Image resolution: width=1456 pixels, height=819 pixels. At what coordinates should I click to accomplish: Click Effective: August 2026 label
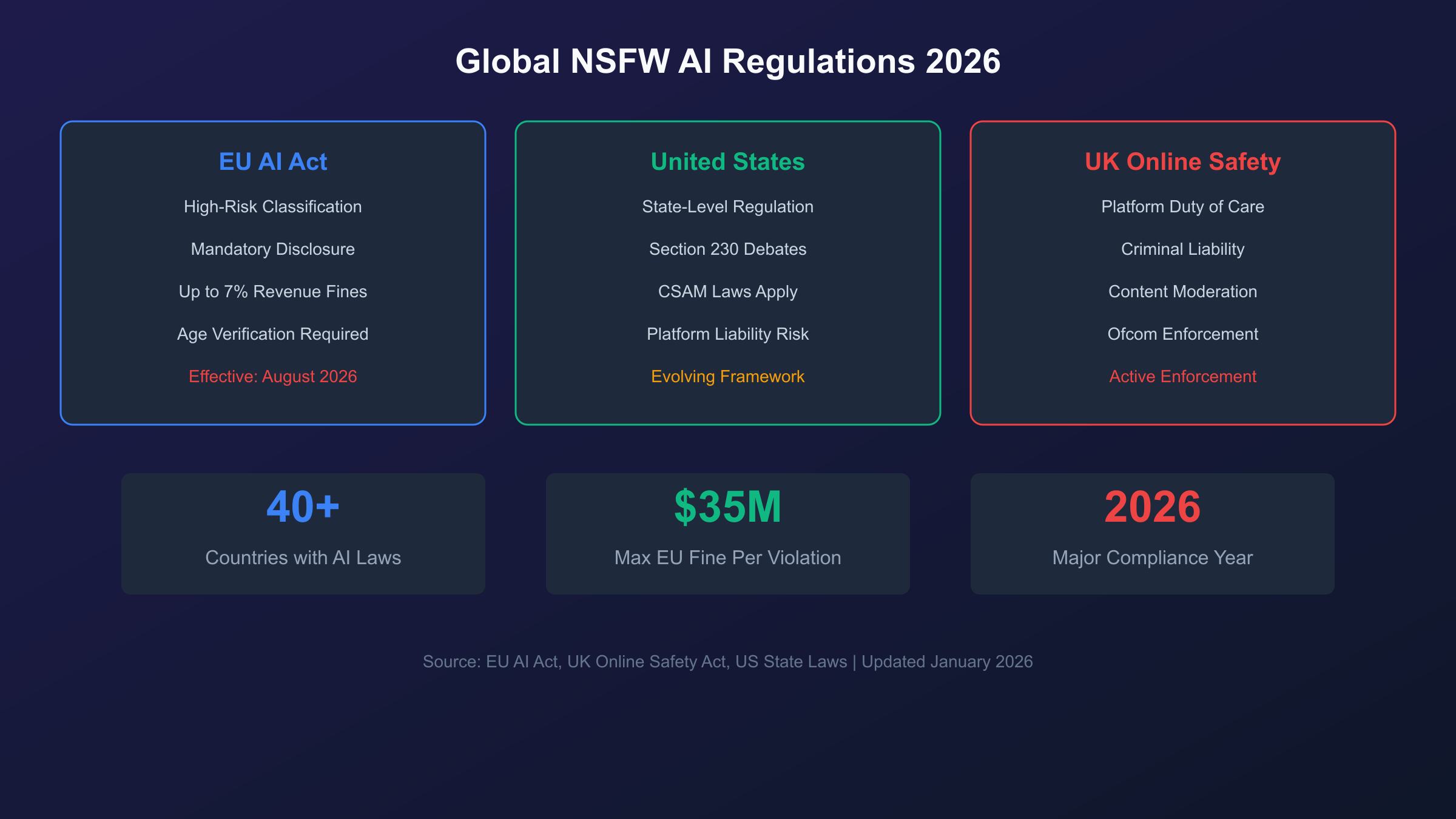[x=272, y=377]
